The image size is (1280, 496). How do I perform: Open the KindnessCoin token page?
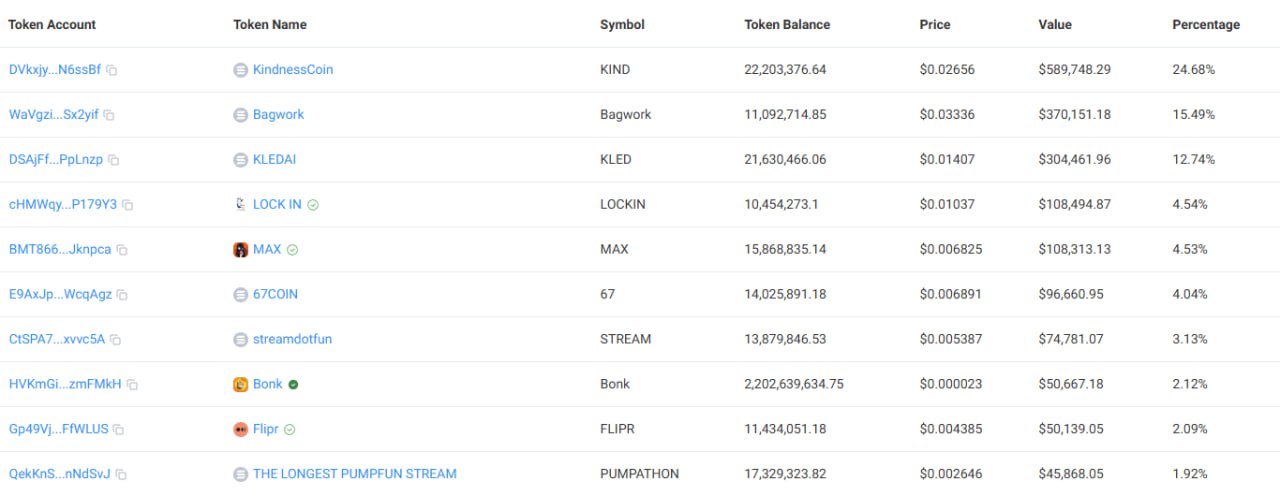click(x=293, y=70)
